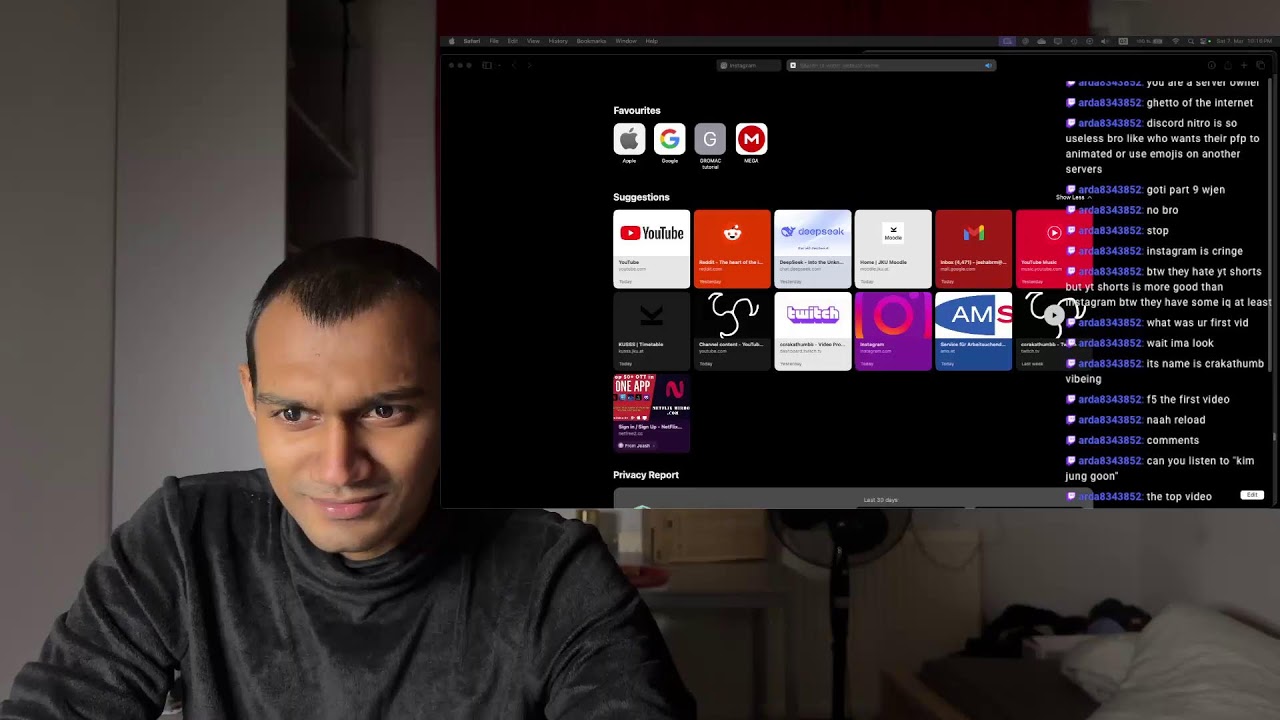Image resolution: width=1280 pixels, height=720 pixels.
Task: Open the AMS service suggestion tile
Action: (973, 331)
